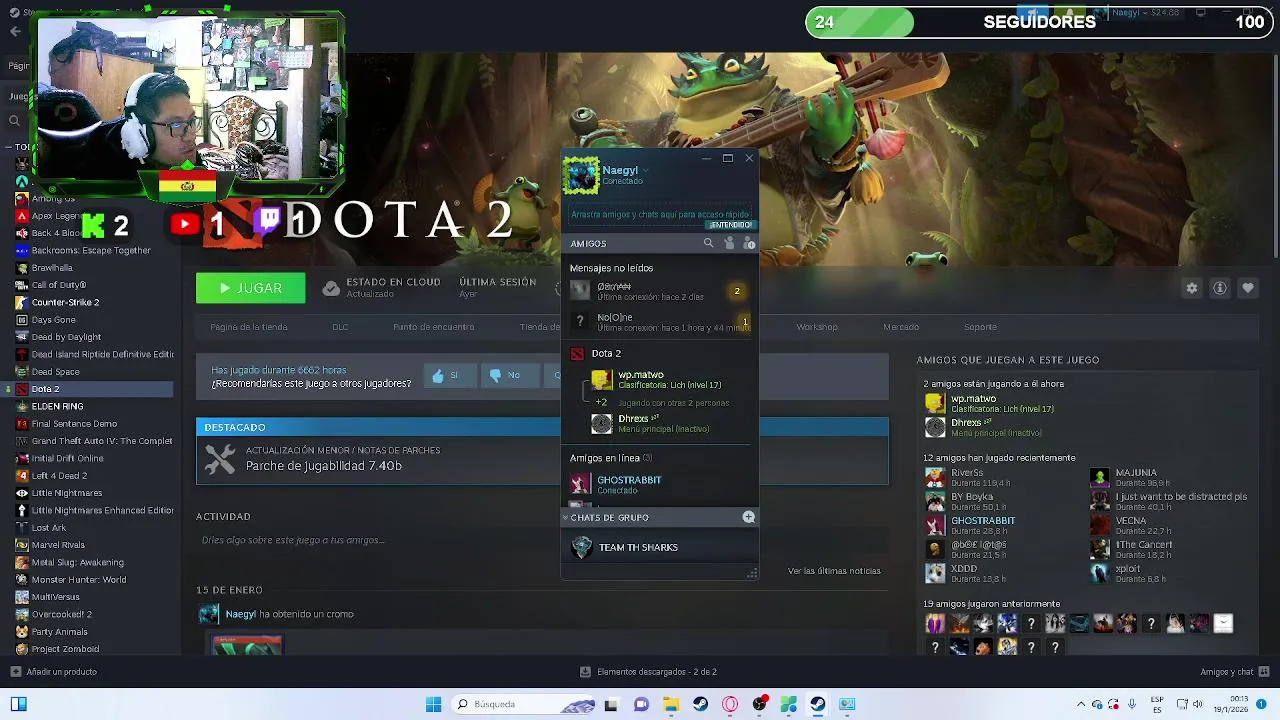This screenshot has height=720, width=1280.
Task: Open Naegyl status dropdown arrow
Action: point(646,171)
